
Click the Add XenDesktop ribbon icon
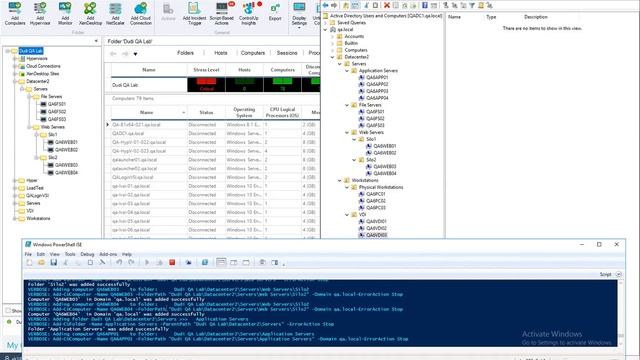[90, 13]
